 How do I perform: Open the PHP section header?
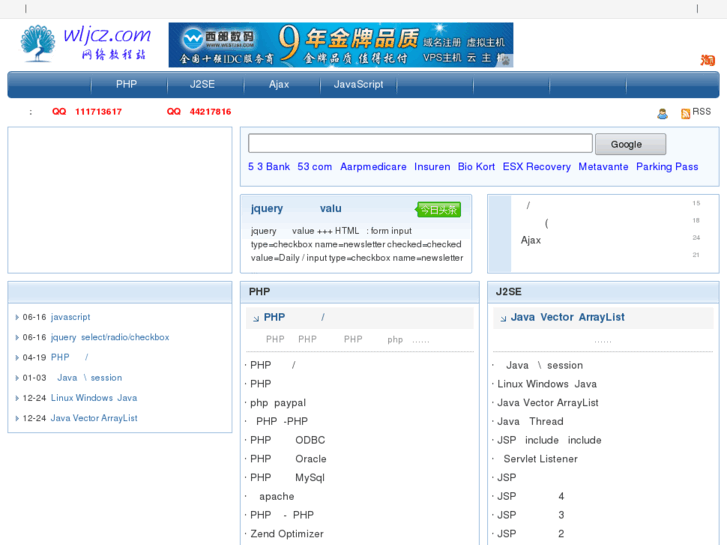point(259,292)
